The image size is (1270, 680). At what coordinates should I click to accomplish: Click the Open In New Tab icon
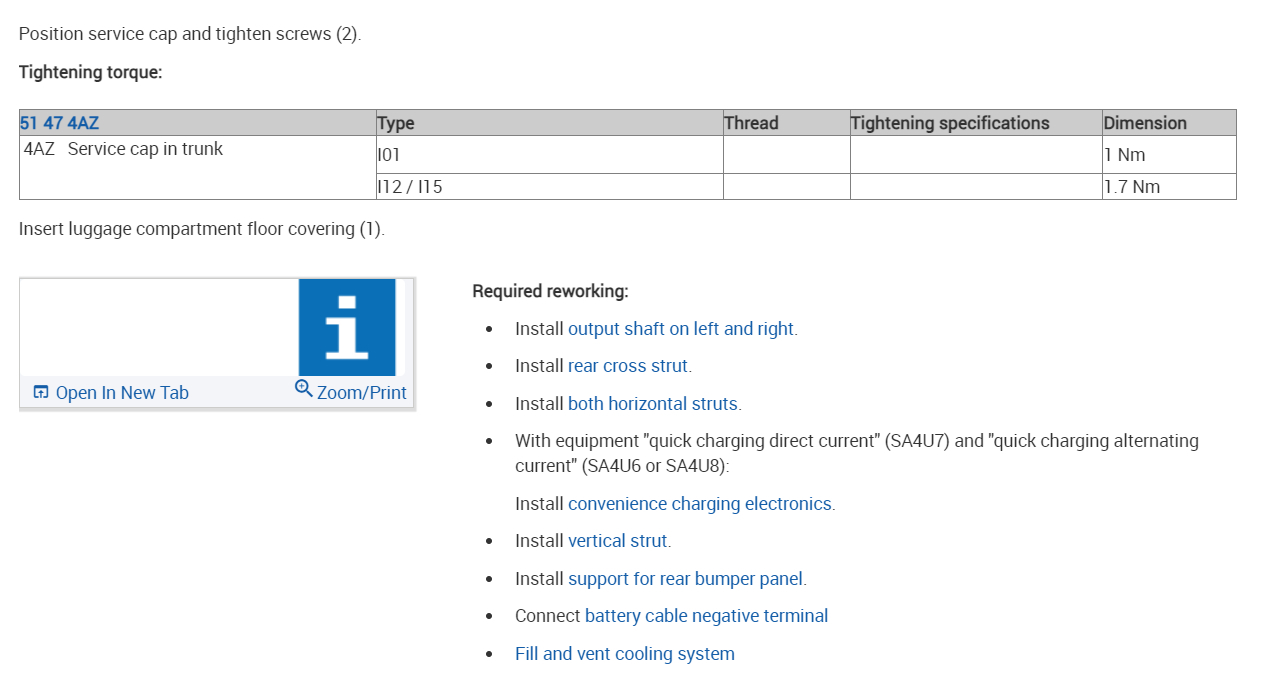pos(41,392)
